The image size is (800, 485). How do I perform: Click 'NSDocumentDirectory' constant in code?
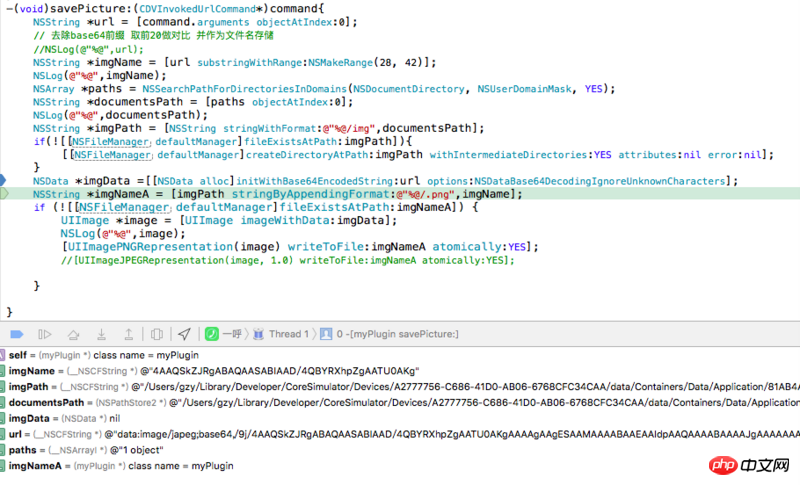(408, 89)
